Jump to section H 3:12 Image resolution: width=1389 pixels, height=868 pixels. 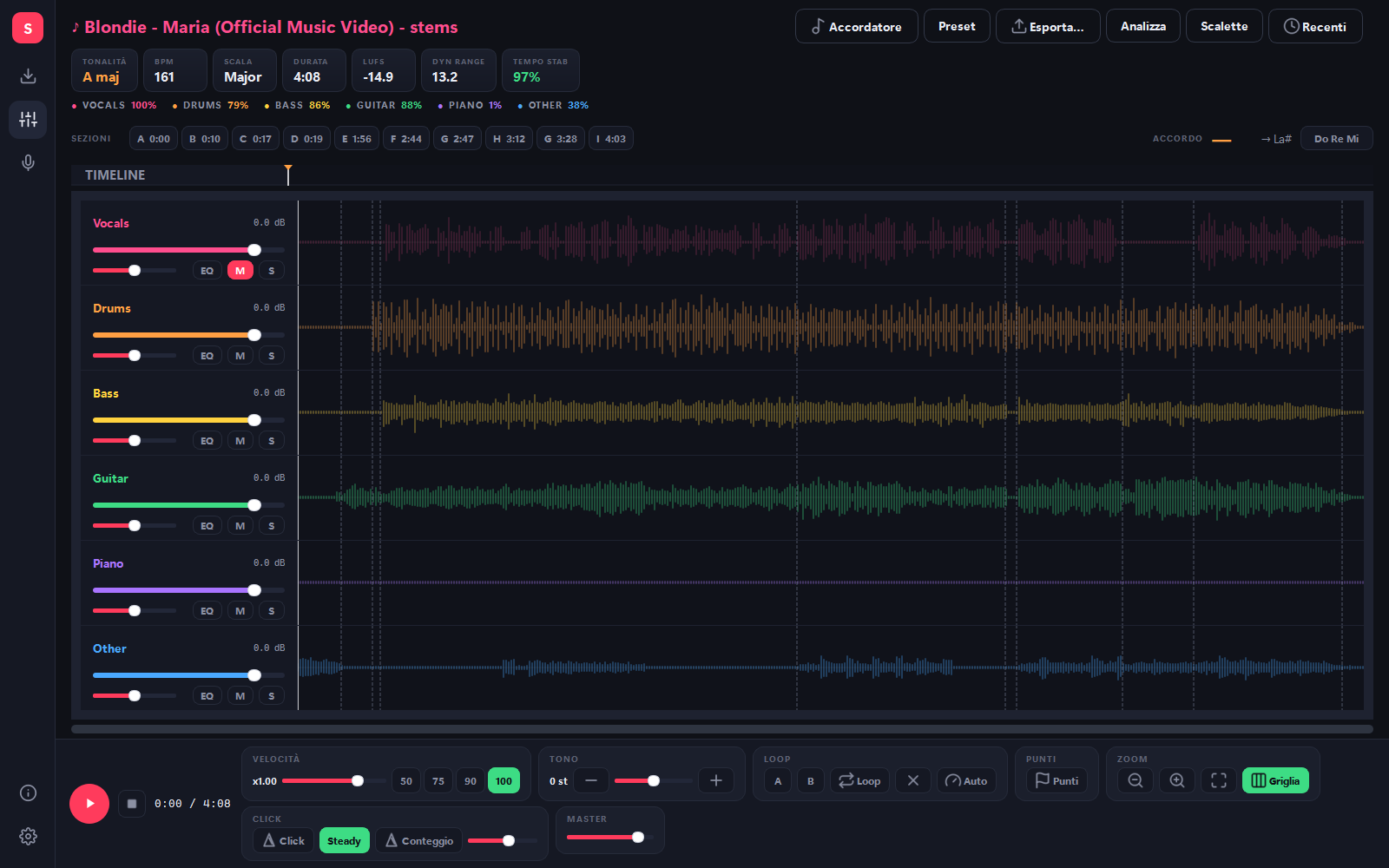509,138
